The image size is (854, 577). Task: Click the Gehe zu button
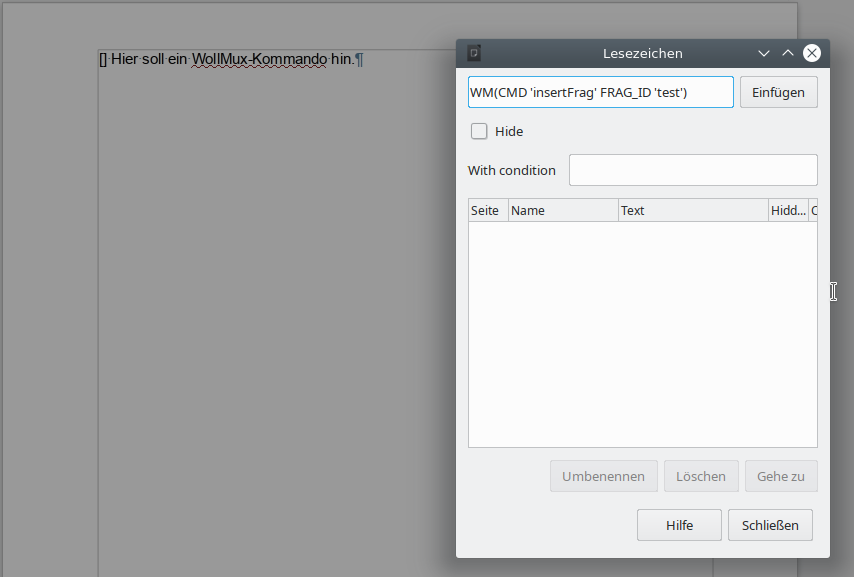[x=781, y=475]
